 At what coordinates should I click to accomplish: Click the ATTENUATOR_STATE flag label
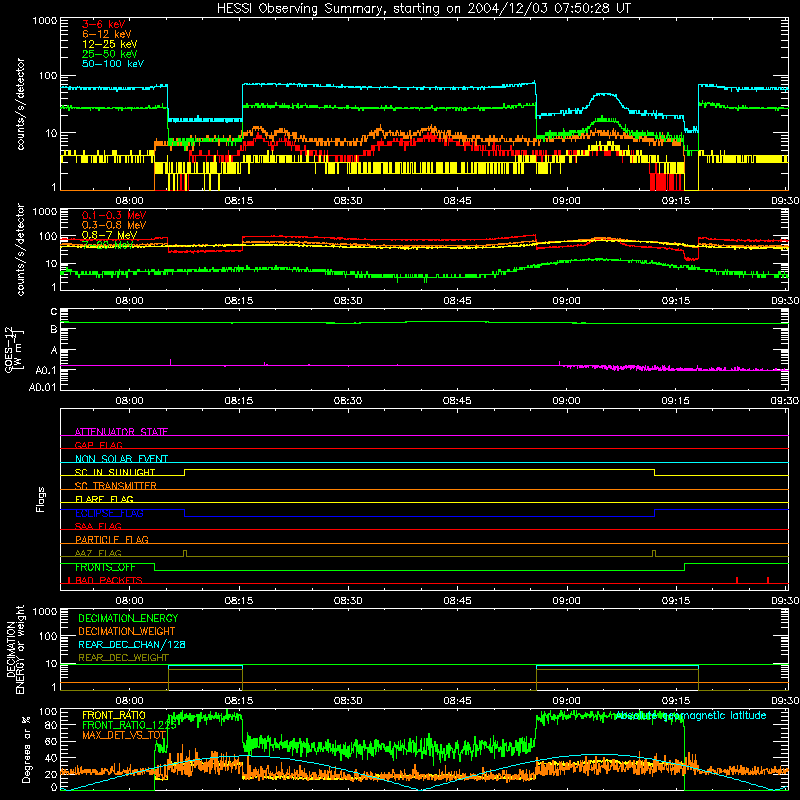click(x=121, y=431)
